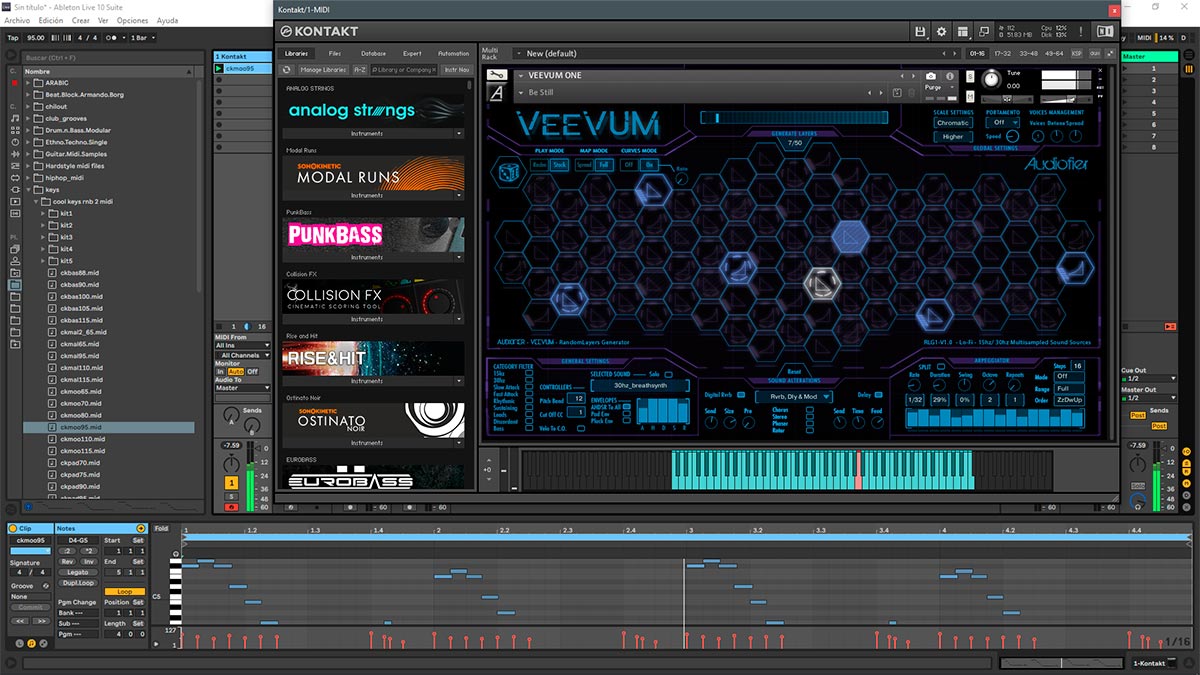Click the previous snapshot arrow on Be Still
The height and width of the screenshot is (675, 1200).
[x=869, y=93]
